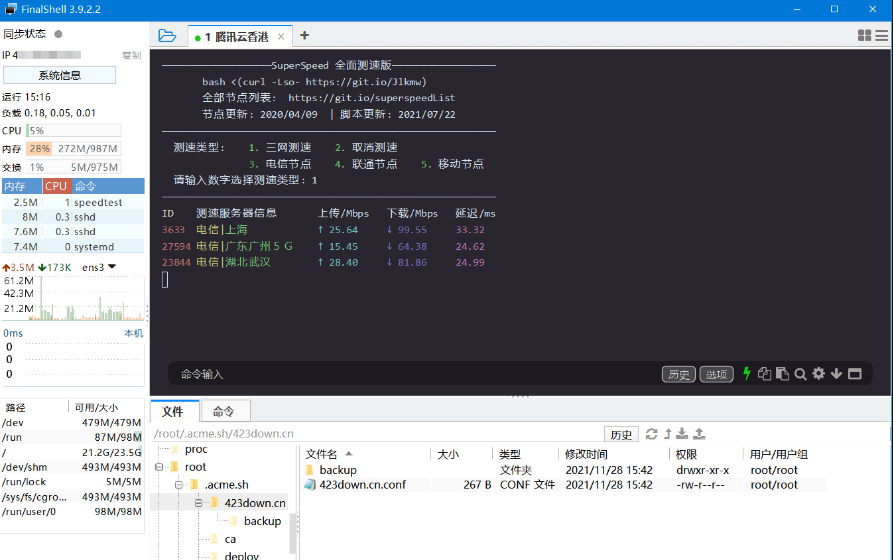This screenshot has height=560, width=893.
Task: Open the ens3 network interface dropdown
Action: pyautogui.click(x=112, y=267)
